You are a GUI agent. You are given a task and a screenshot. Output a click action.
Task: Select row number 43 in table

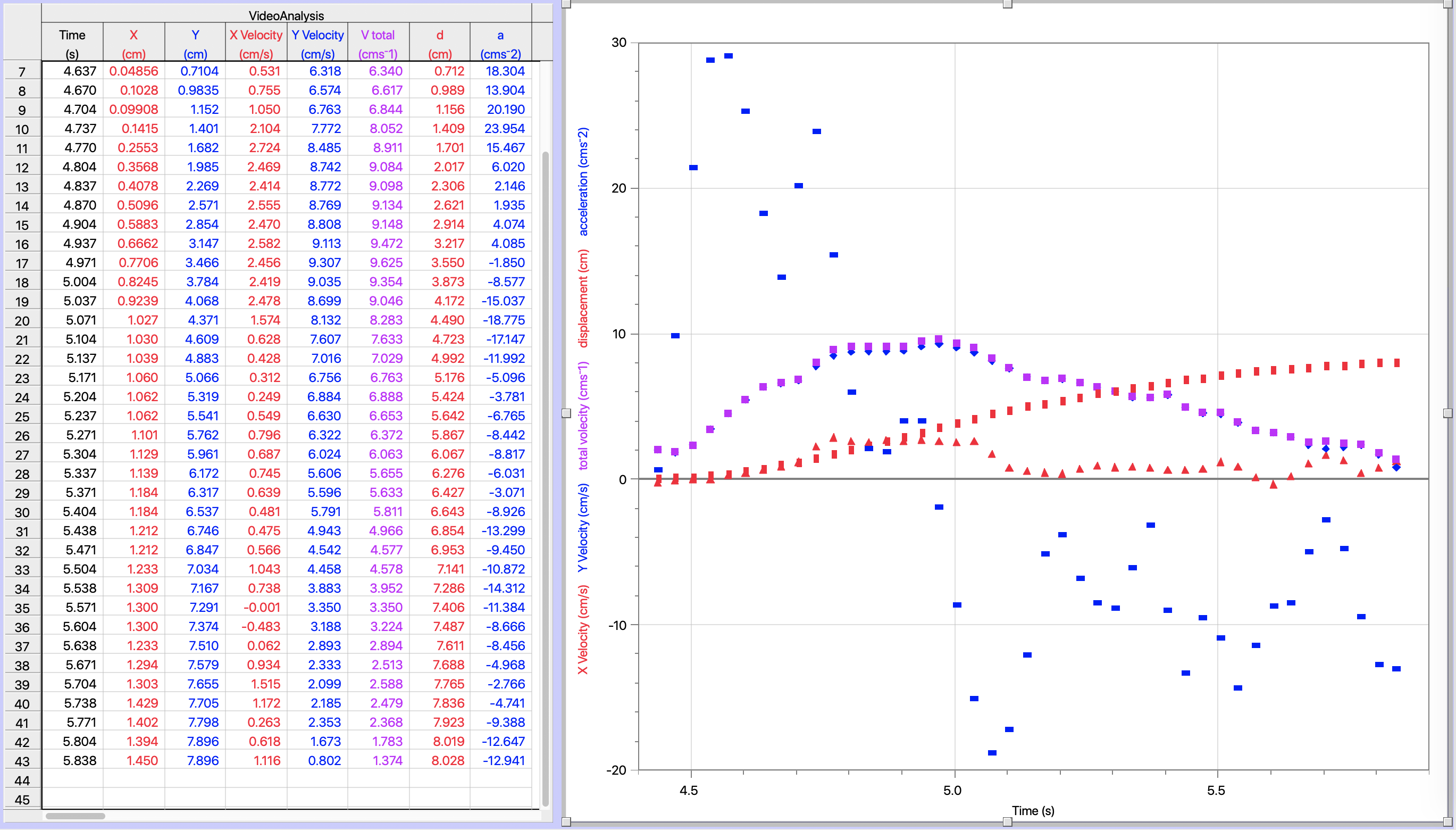tap(22, 761)
